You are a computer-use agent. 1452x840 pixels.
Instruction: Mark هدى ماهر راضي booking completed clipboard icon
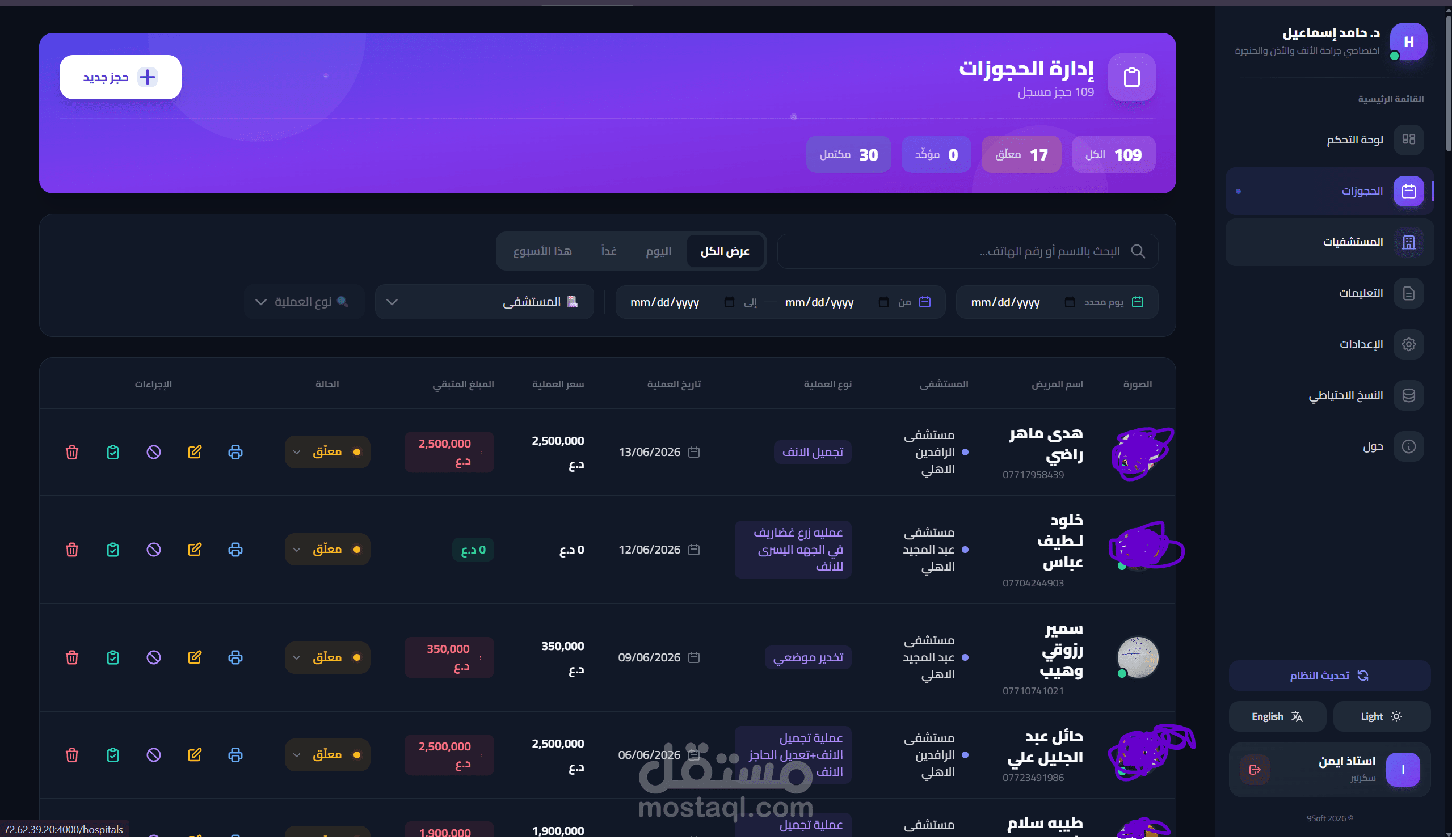(113, 452)
